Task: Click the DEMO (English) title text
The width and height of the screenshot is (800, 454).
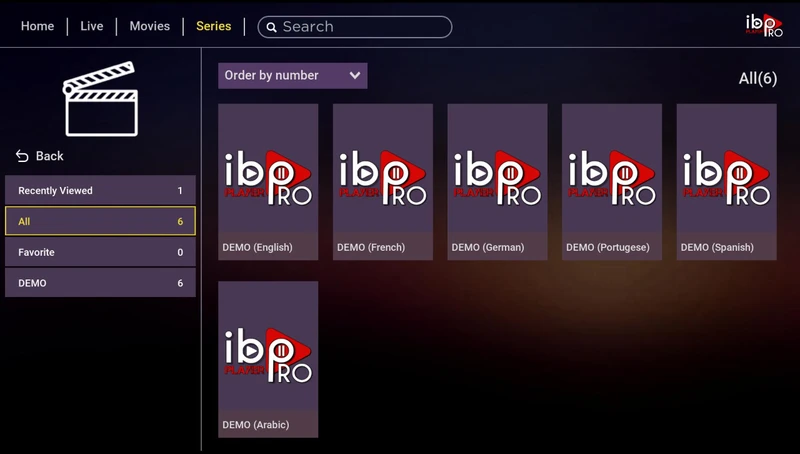Action: pos(258,247)
